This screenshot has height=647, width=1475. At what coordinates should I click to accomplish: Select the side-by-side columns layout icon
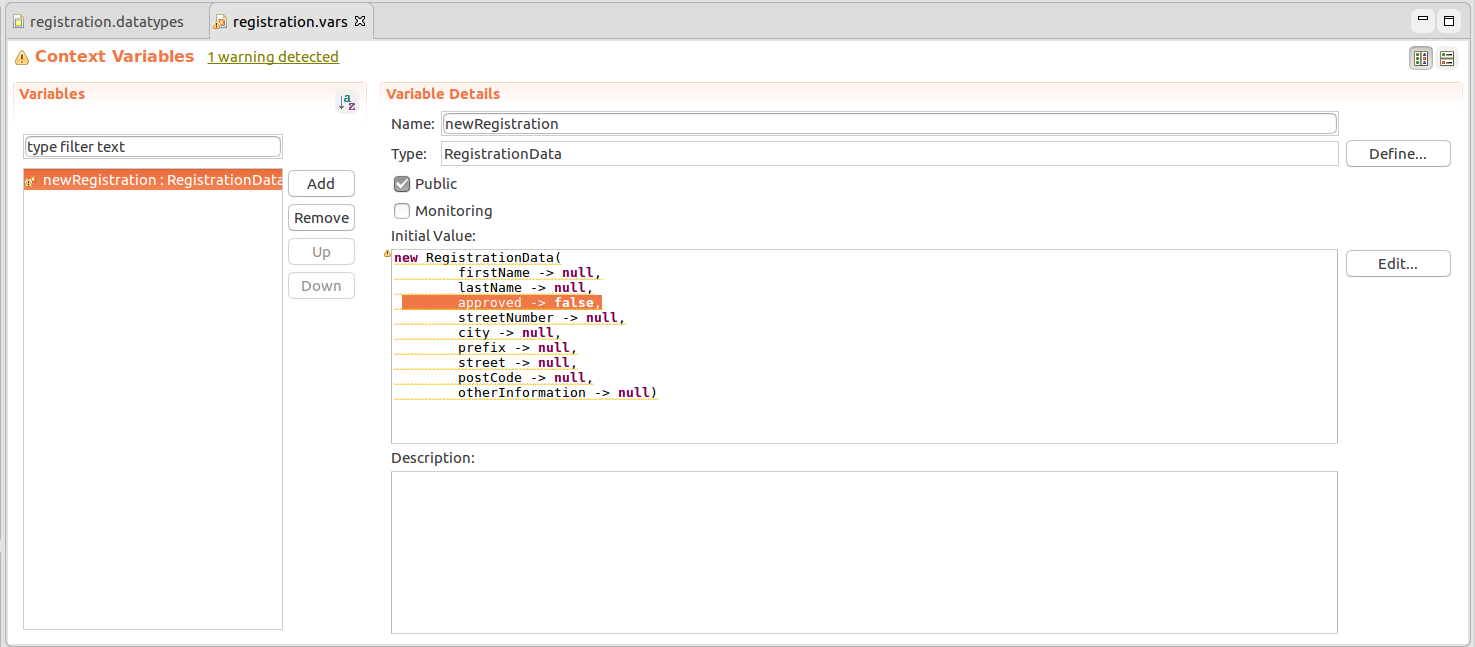1420,58
